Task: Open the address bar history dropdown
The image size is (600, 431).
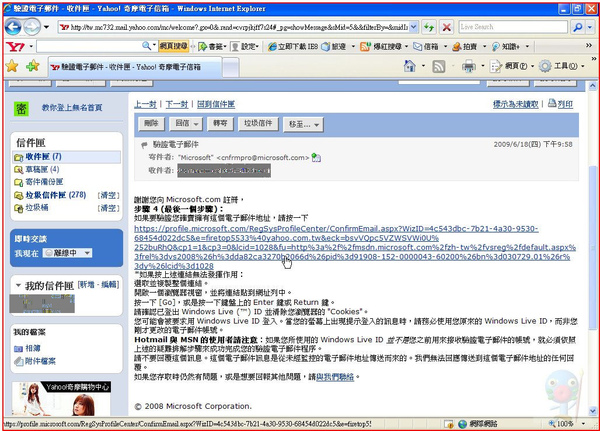Action: [x=413, y=27]
